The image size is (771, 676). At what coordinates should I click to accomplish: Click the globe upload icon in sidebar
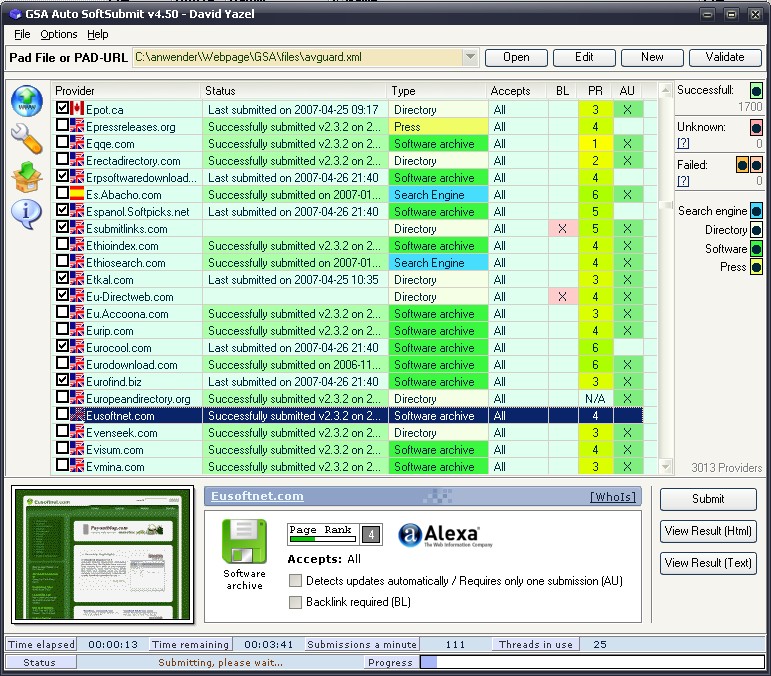[27, 101]
